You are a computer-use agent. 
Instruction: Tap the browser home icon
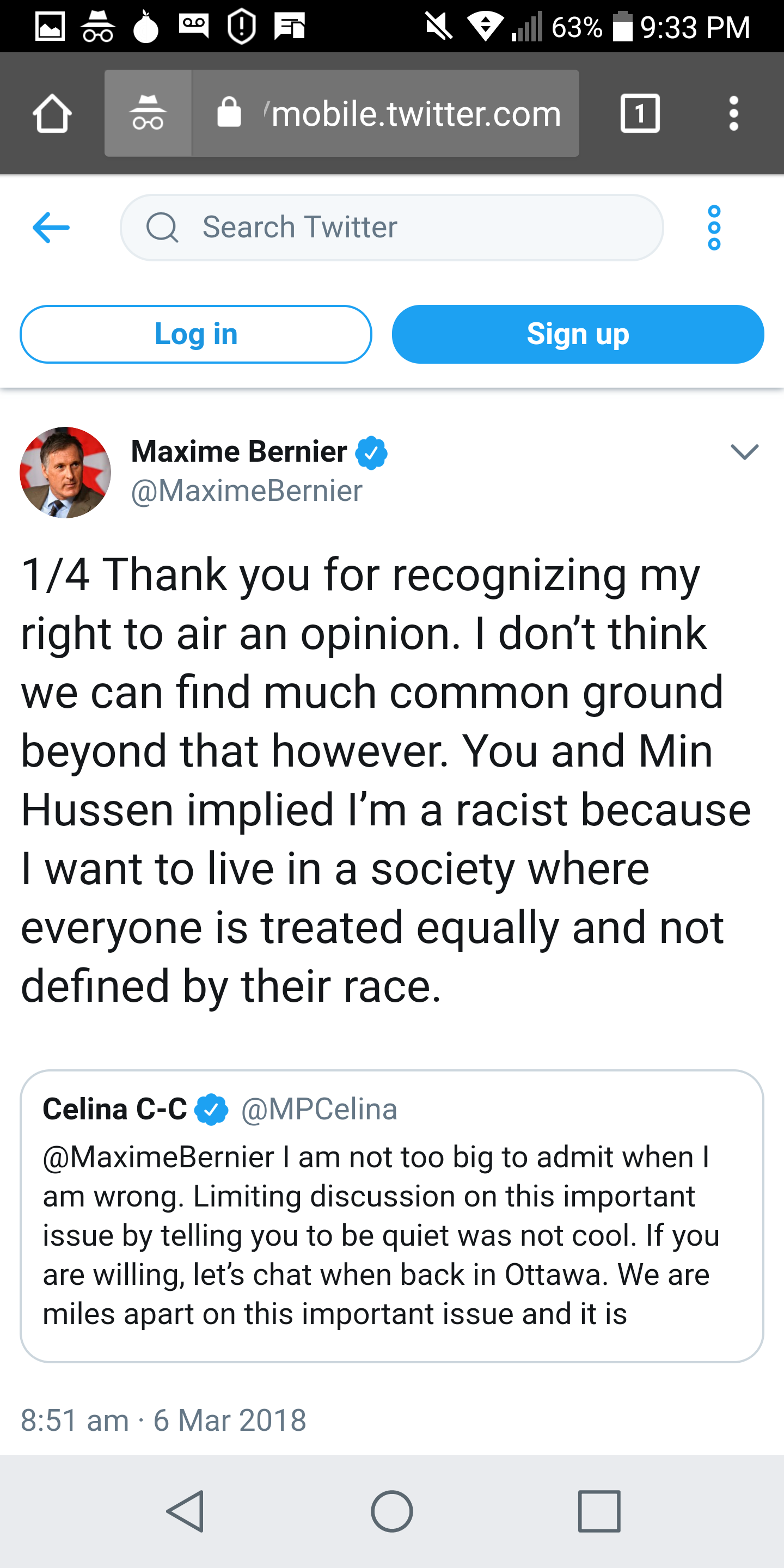(x=52, y=113)
